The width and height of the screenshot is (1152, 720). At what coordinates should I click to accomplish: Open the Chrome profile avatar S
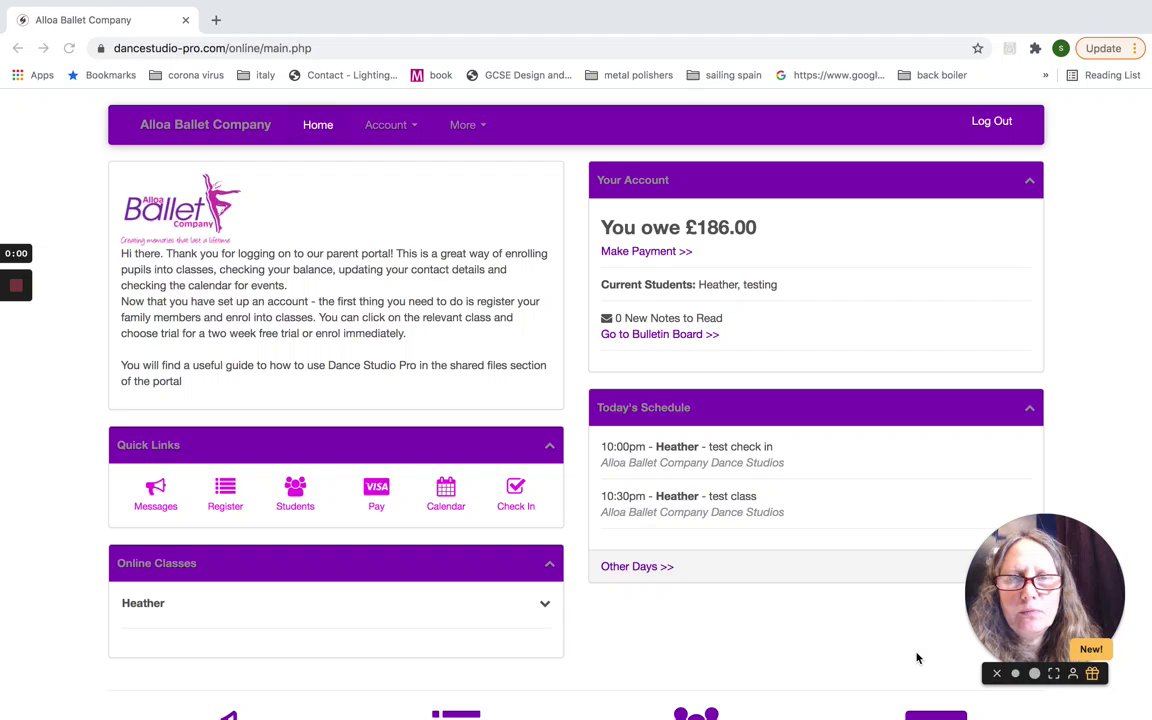tap(1060, 48)
